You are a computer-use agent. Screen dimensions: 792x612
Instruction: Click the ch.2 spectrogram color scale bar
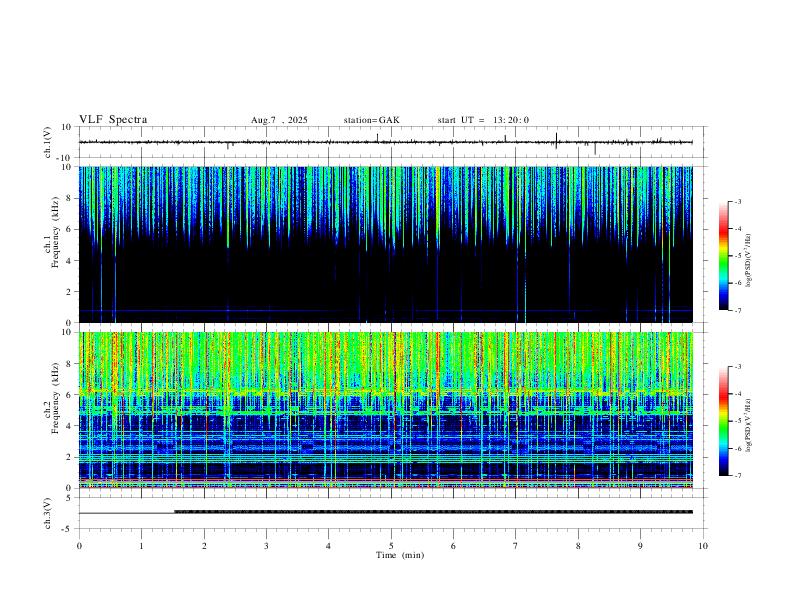[x=723, y=421]
